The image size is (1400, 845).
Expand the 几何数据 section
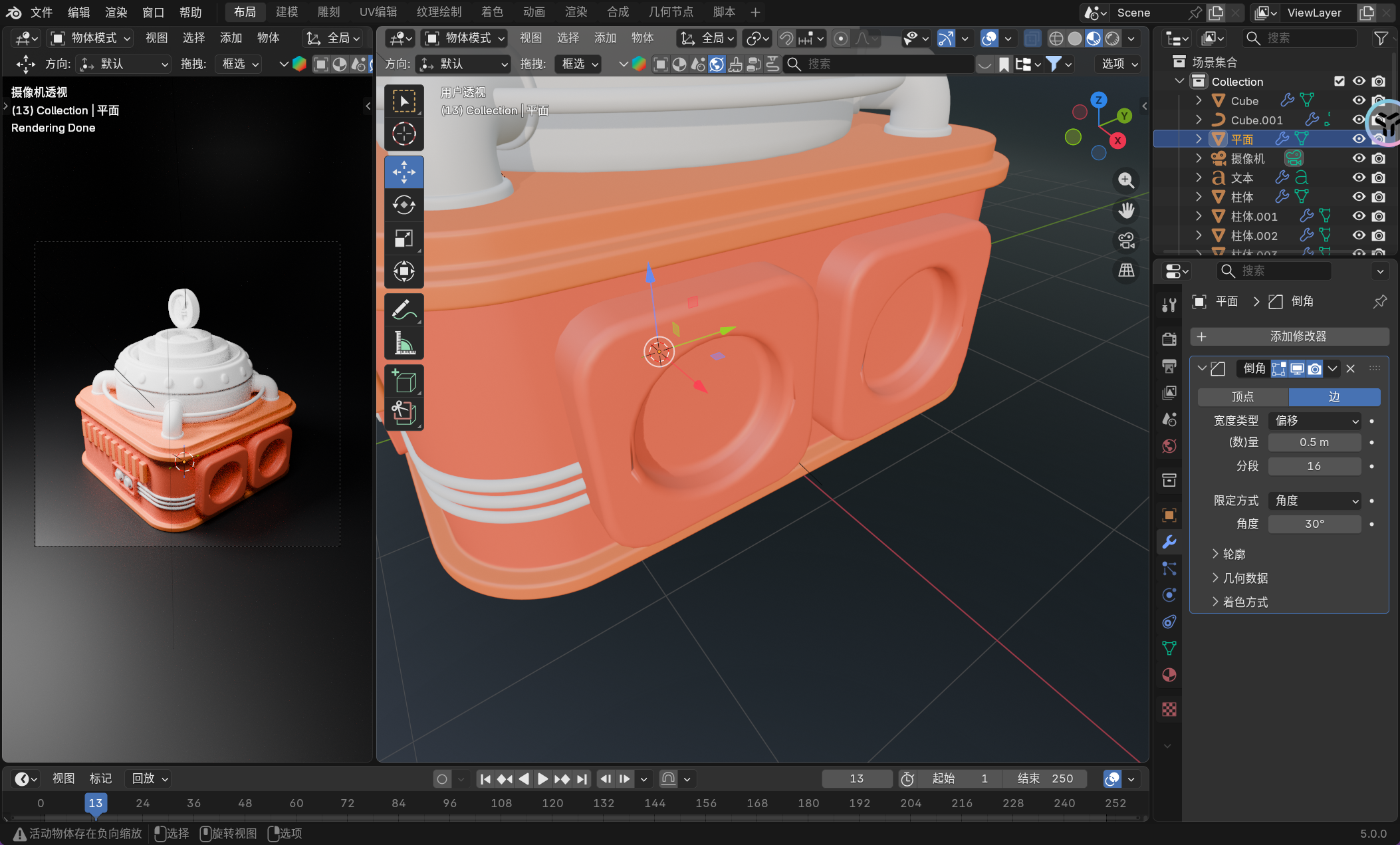pos(1245,578)
